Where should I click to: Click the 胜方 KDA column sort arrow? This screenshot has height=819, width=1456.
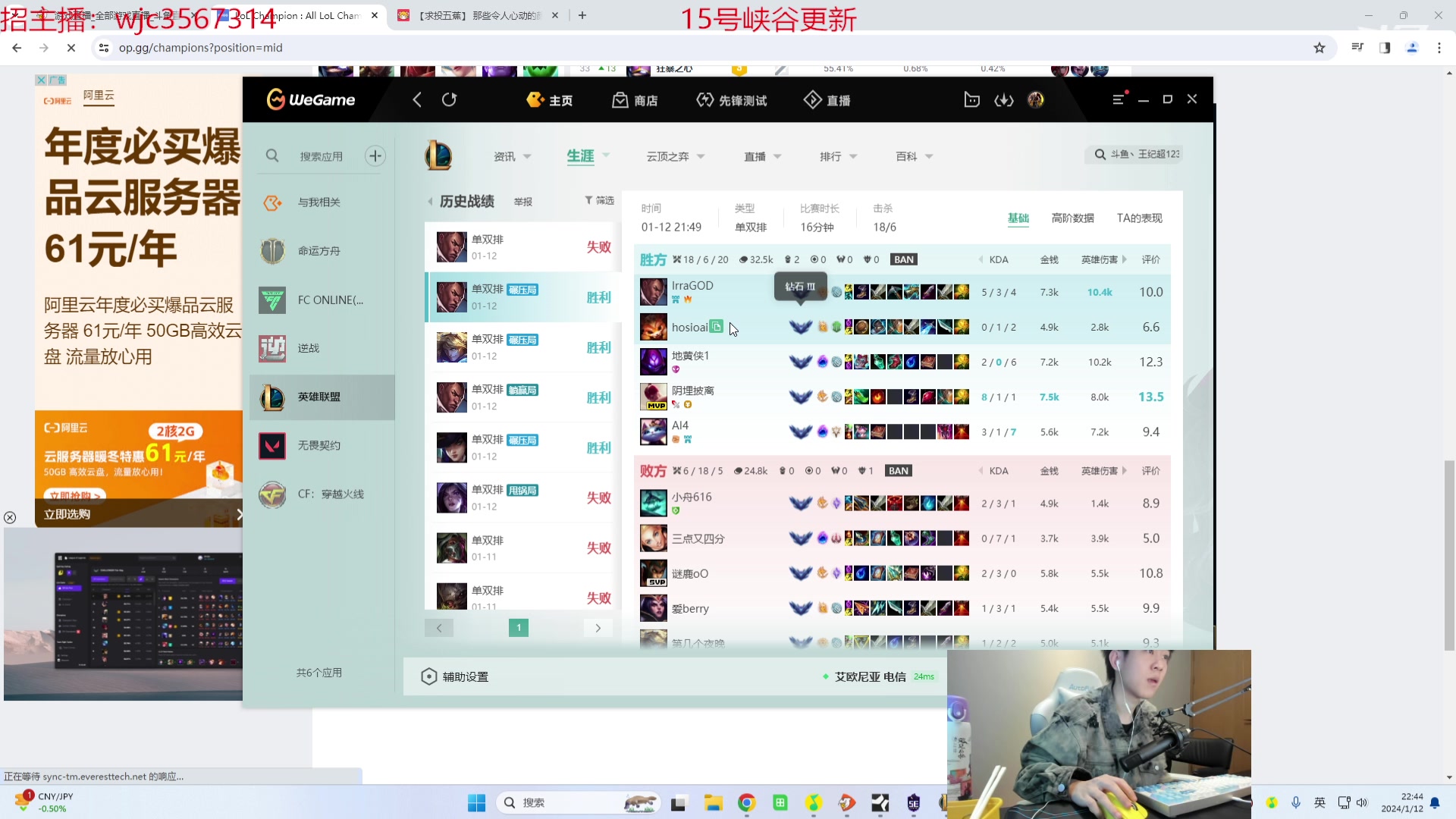point(981,259)
